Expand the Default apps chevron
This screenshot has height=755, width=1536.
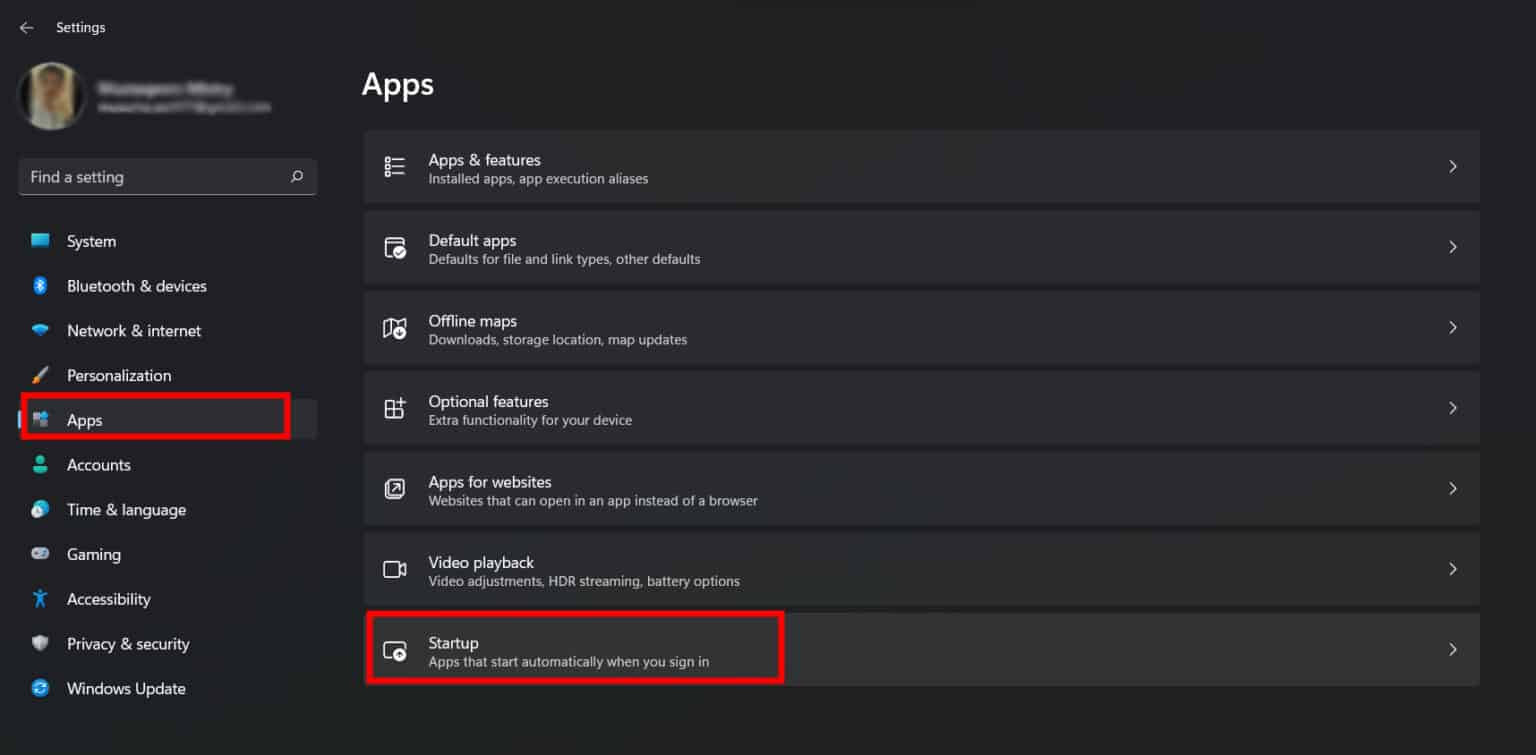[x=1453, y=247]
